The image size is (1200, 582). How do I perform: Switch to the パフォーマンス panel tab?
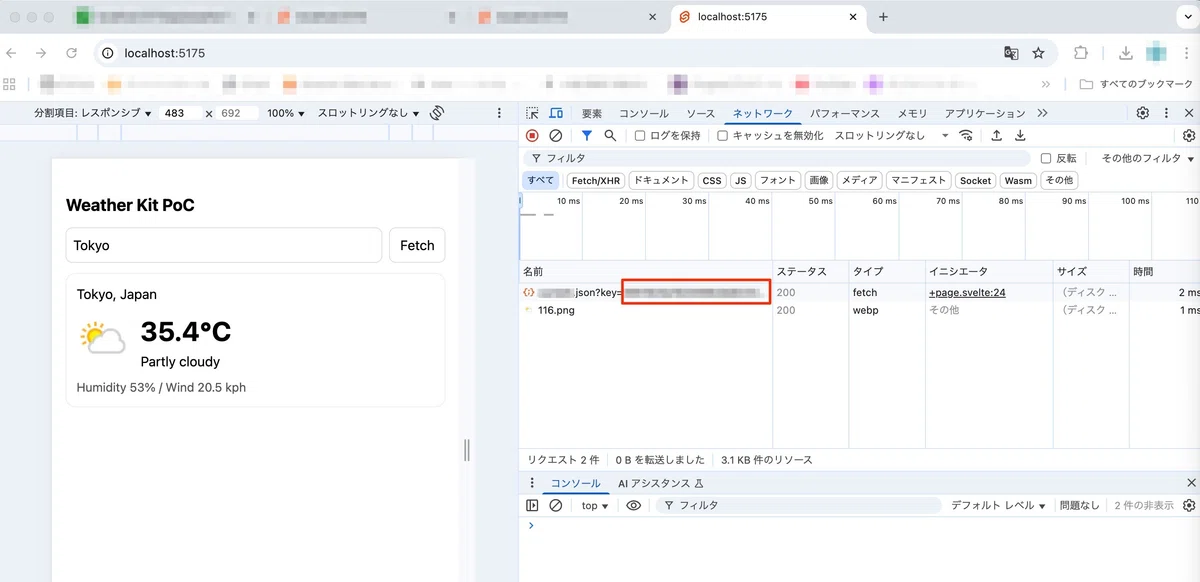[845, 113]
